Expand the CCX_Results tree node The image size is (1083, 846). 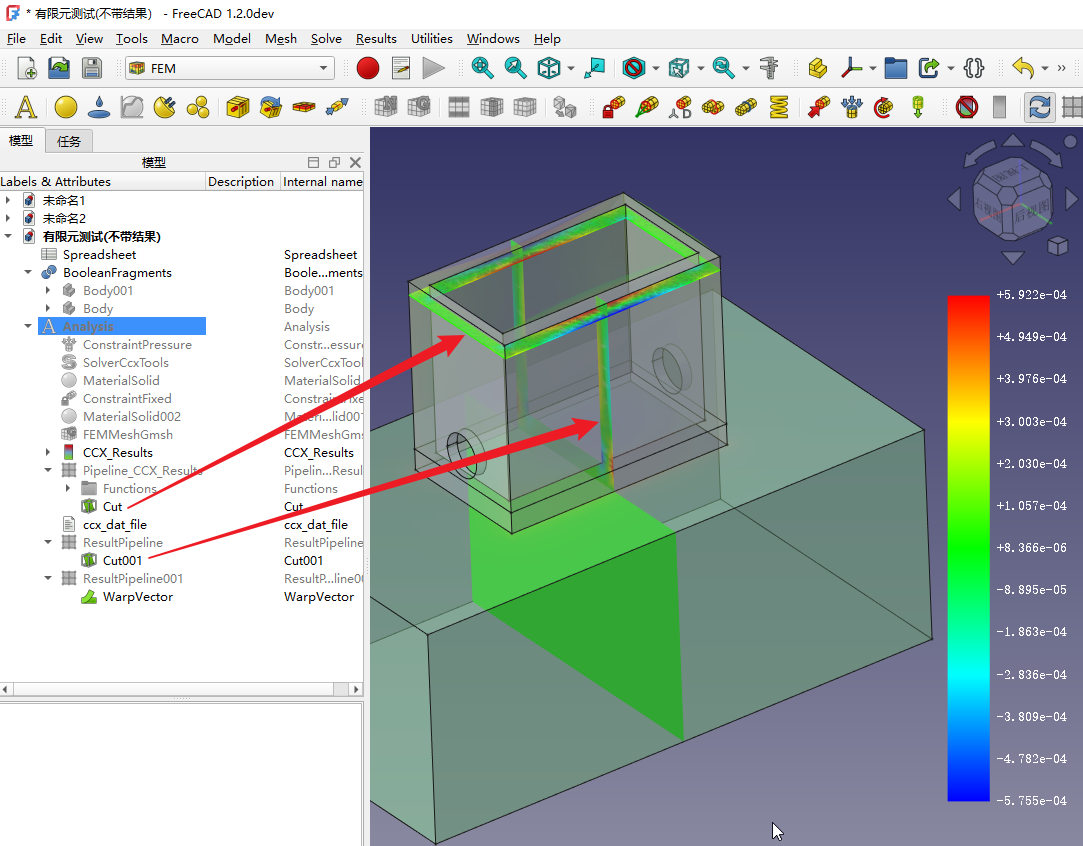click(x=47, y=453)
